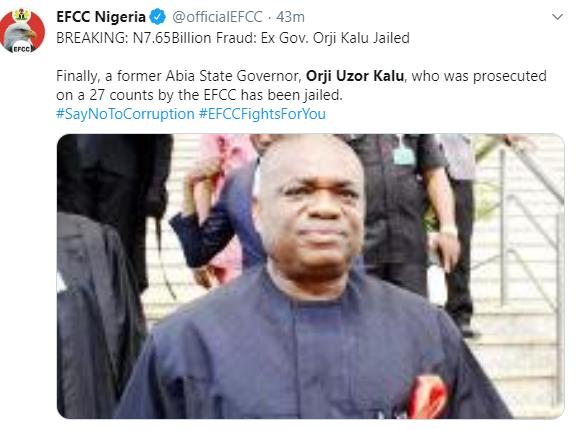Click the coat of arms atop the avatar
The width and height of the screenshot is (577, 430).
click(x=22, y=15)
